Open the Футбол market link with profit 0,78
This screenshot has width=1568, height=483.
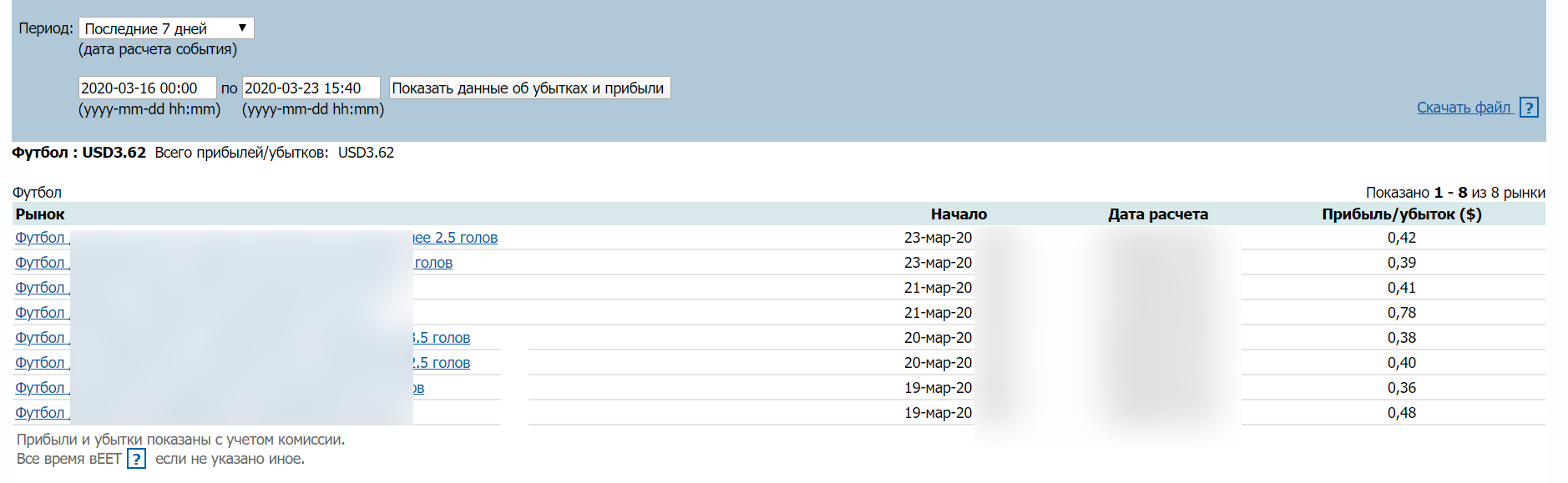[40, 313]
